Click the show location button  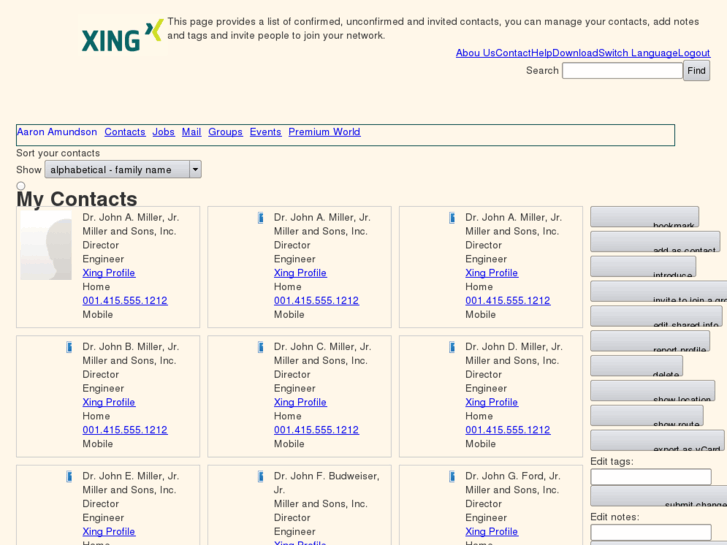pyautogui.click(x=653, y=391)
